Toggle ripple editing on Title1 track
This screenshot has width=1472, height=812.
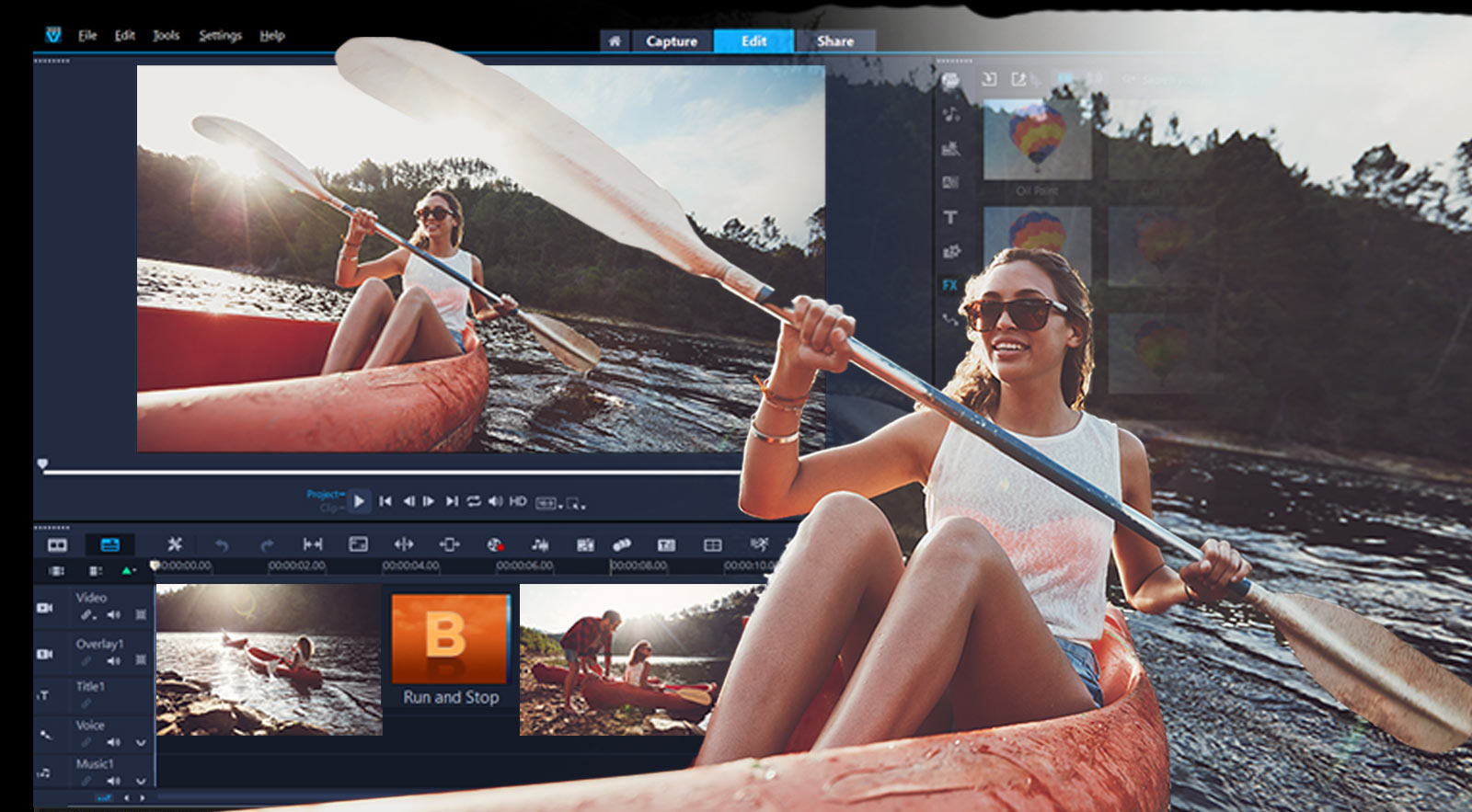pyautogui.click(x=86, y=703)
